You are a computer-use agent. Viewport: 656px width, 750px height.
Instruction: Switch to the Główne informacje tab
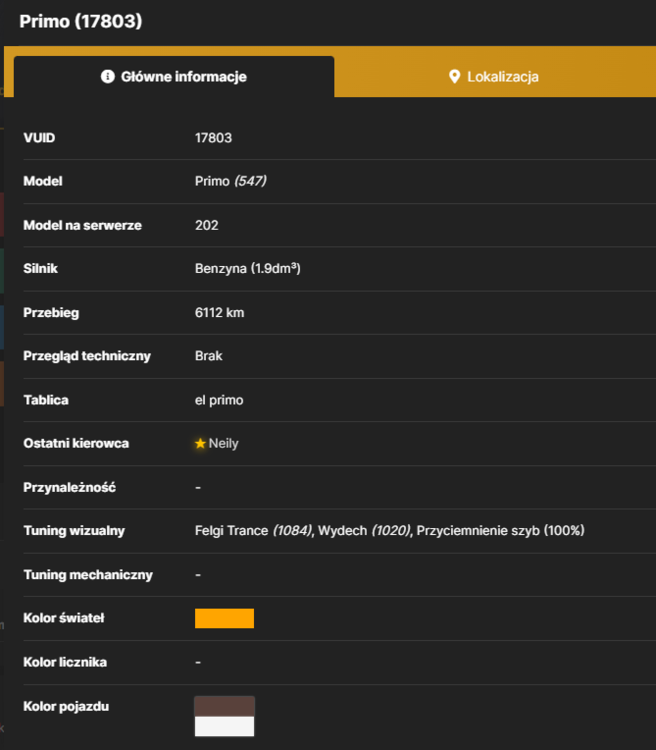tap(174, 77)
